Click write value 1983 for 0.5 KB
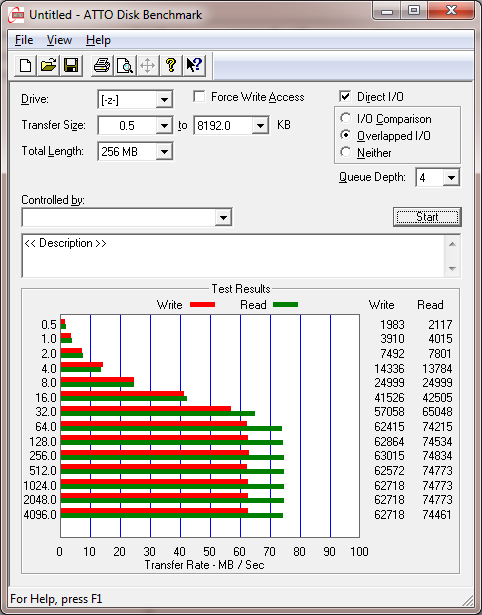 click(392, 325)
